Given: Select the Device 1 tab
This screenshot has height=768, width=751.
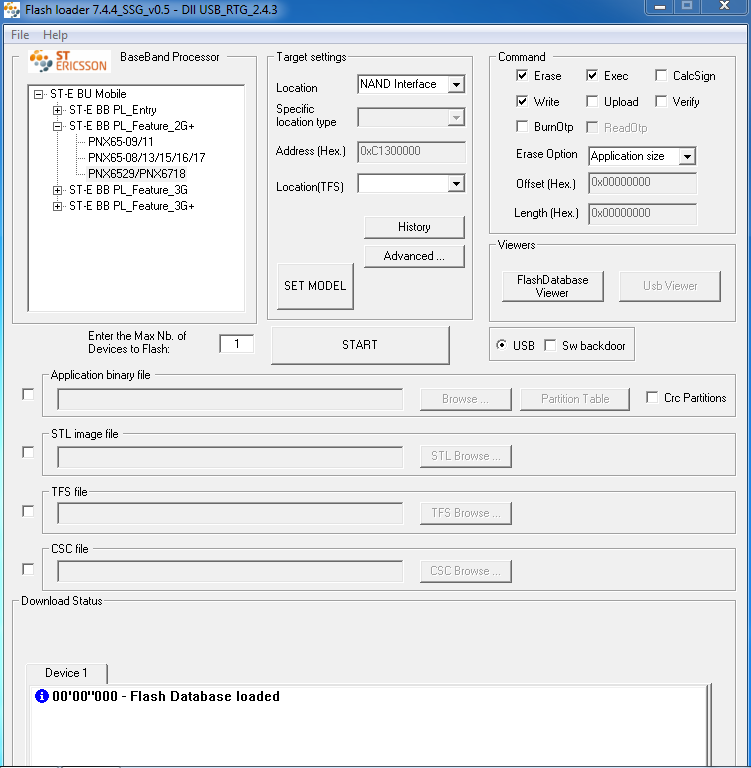Looking at the screenshot, I should click(x=66, y=673).
